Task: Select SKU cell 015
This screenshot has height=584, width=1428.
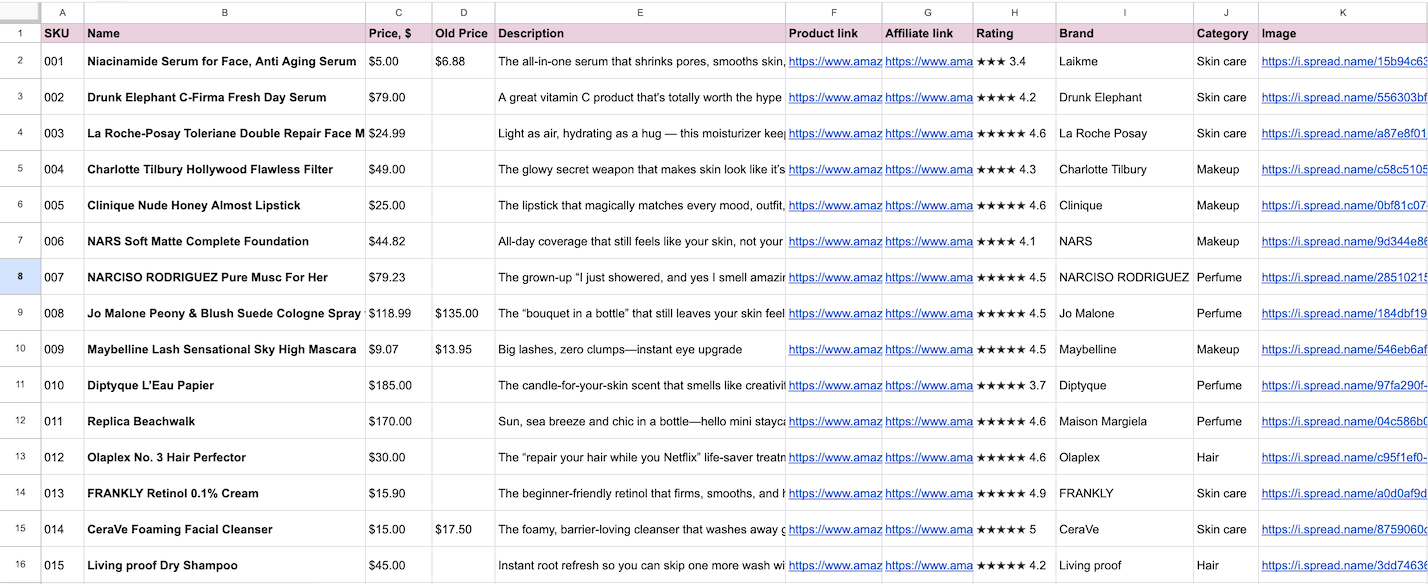Action: 62,565
